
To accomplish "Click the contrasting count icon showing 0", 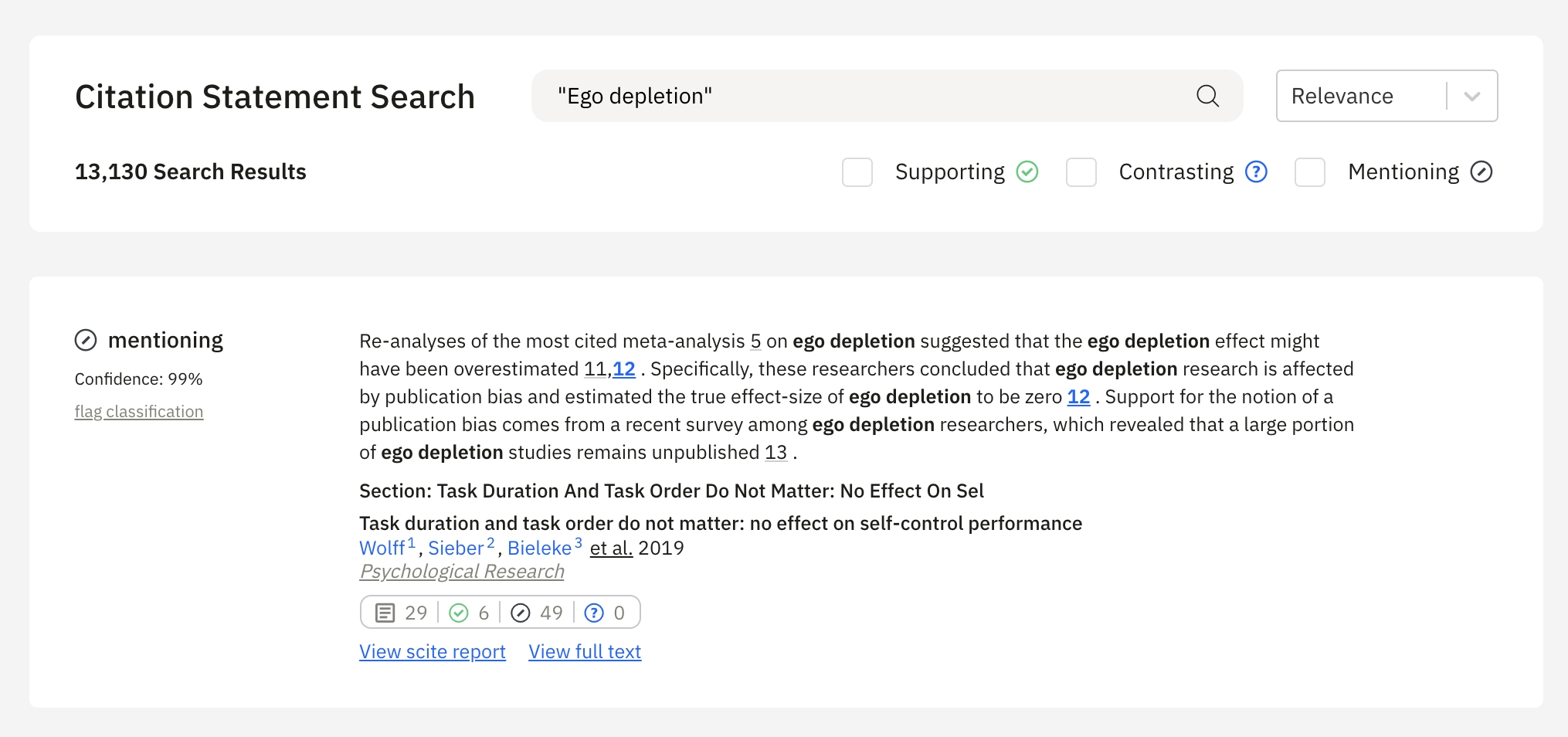I will click(x=593, y=613).
